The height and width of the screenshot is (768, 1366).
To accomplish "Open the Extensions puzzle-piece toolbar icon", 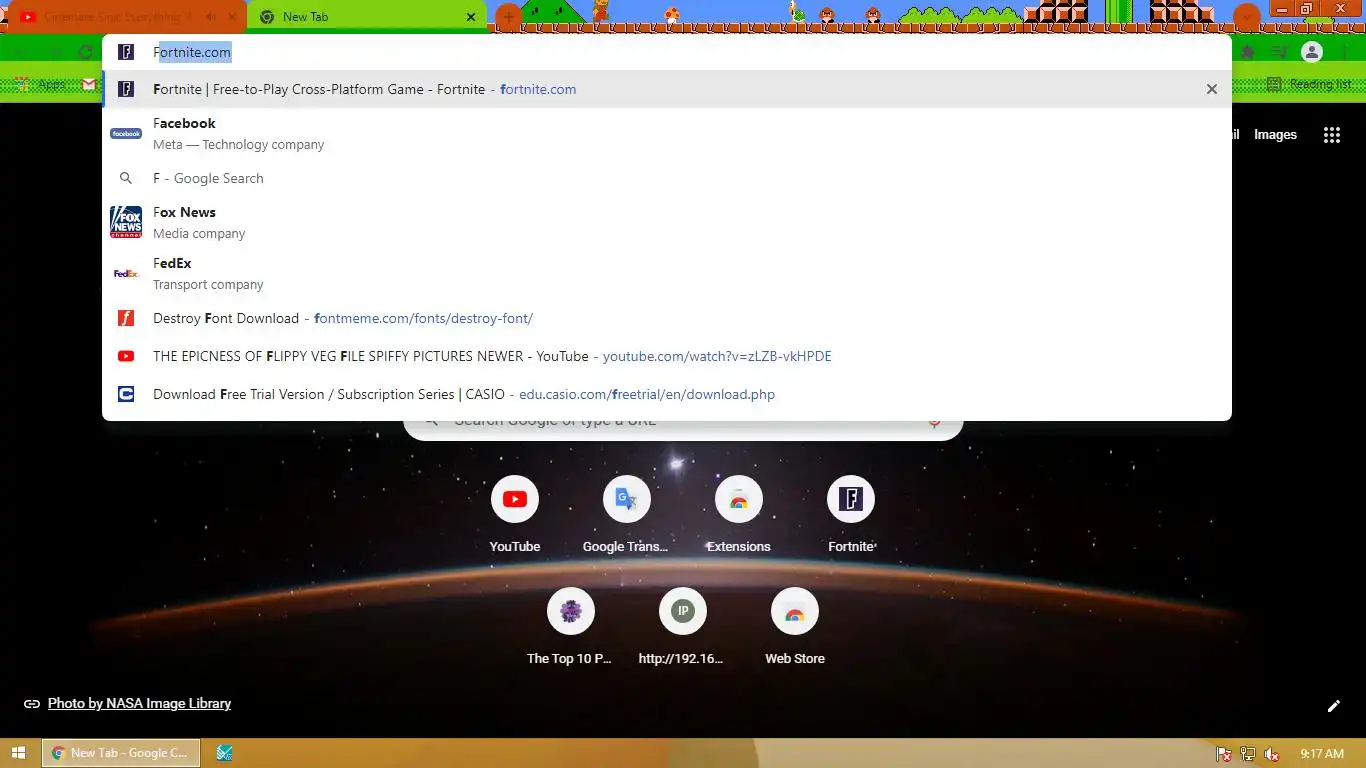I will (1248, 52).
